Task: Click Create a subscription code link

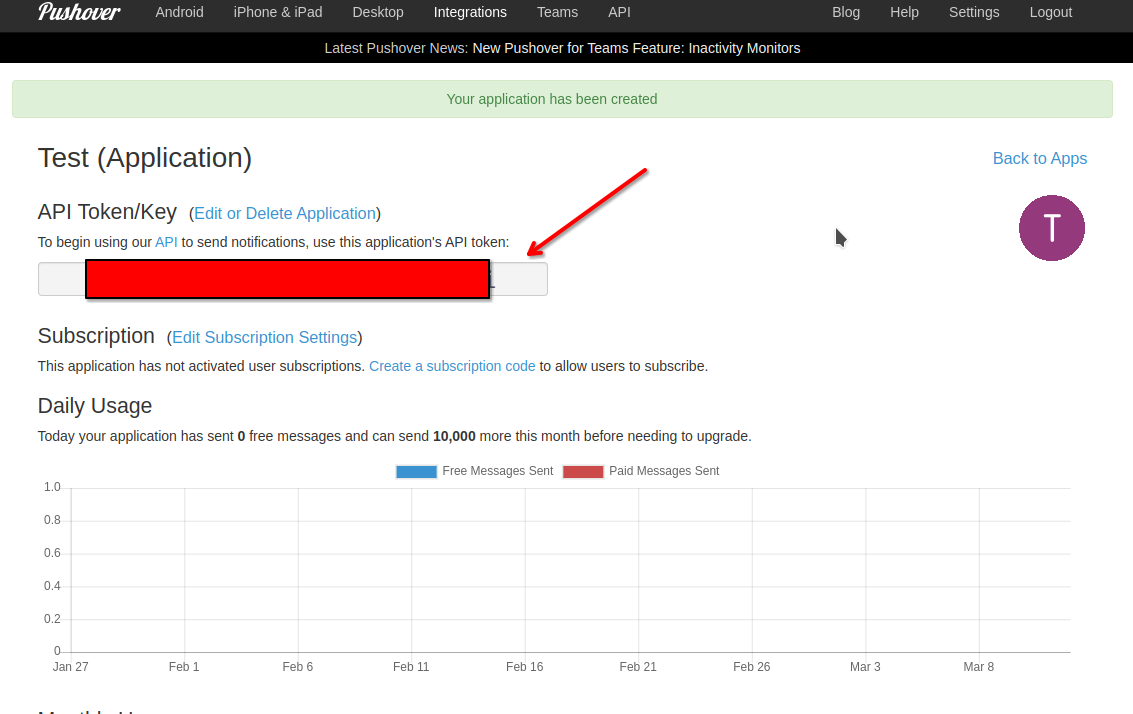Action: click(x=452, y=366)
